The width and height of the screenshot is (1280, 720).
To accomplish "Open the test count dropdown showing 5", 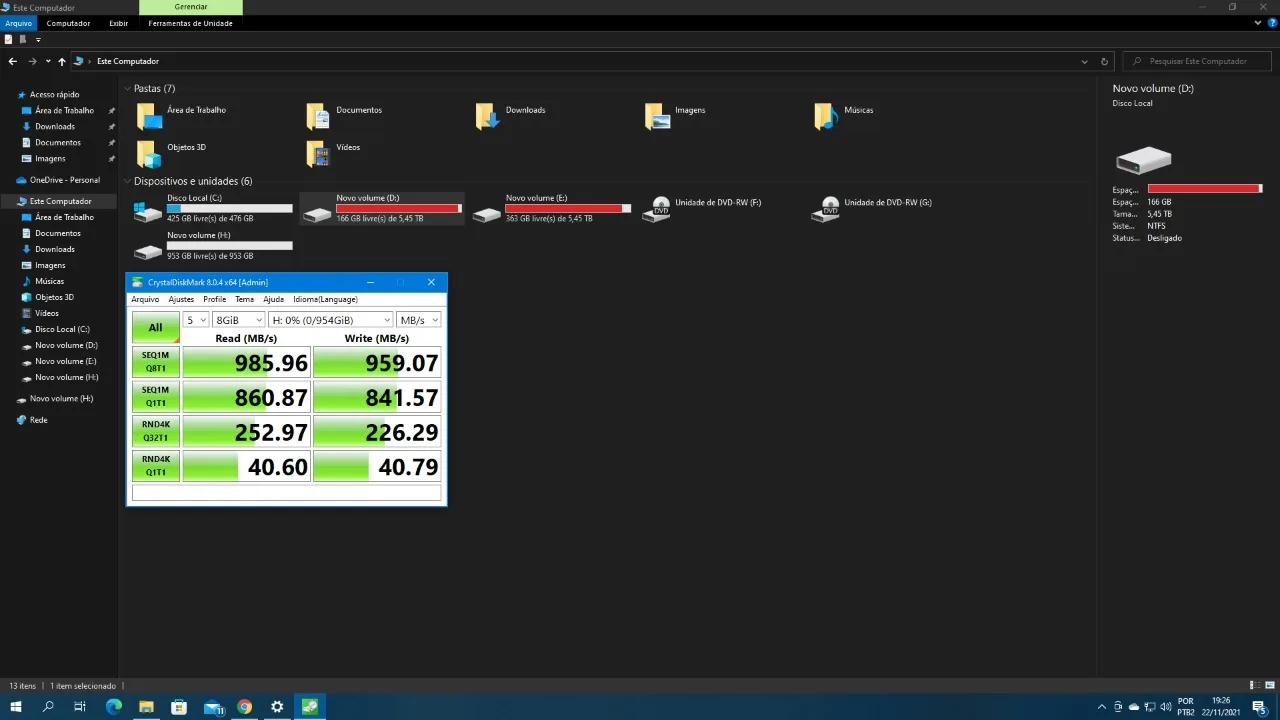I will tap(196, 320).
